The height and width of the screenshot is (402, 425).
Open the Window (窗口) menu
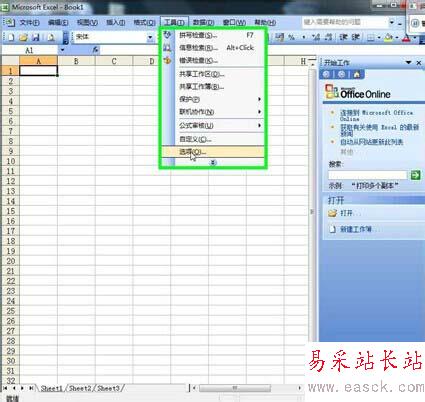[234, 22]
